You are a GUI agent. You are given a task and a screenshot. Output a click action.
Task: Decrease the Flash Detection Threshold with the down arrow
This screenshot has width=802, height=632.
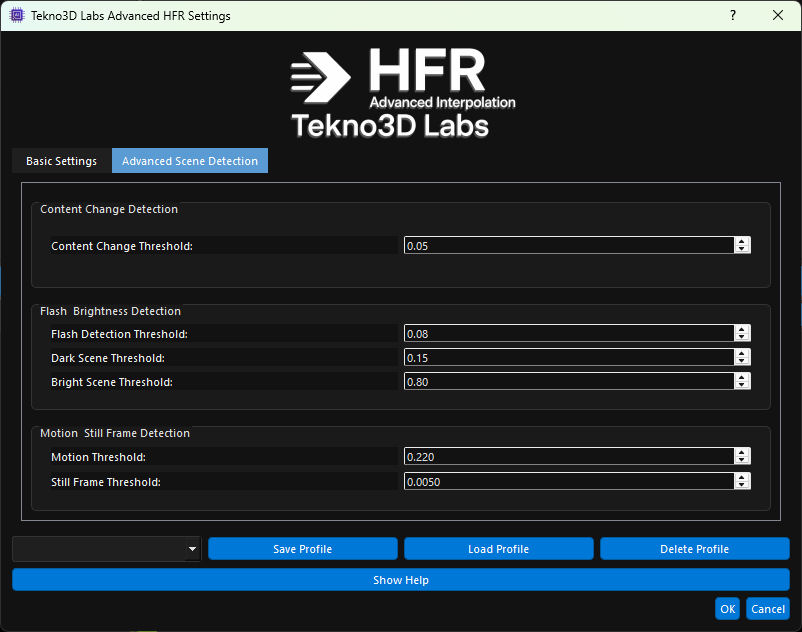742,337
